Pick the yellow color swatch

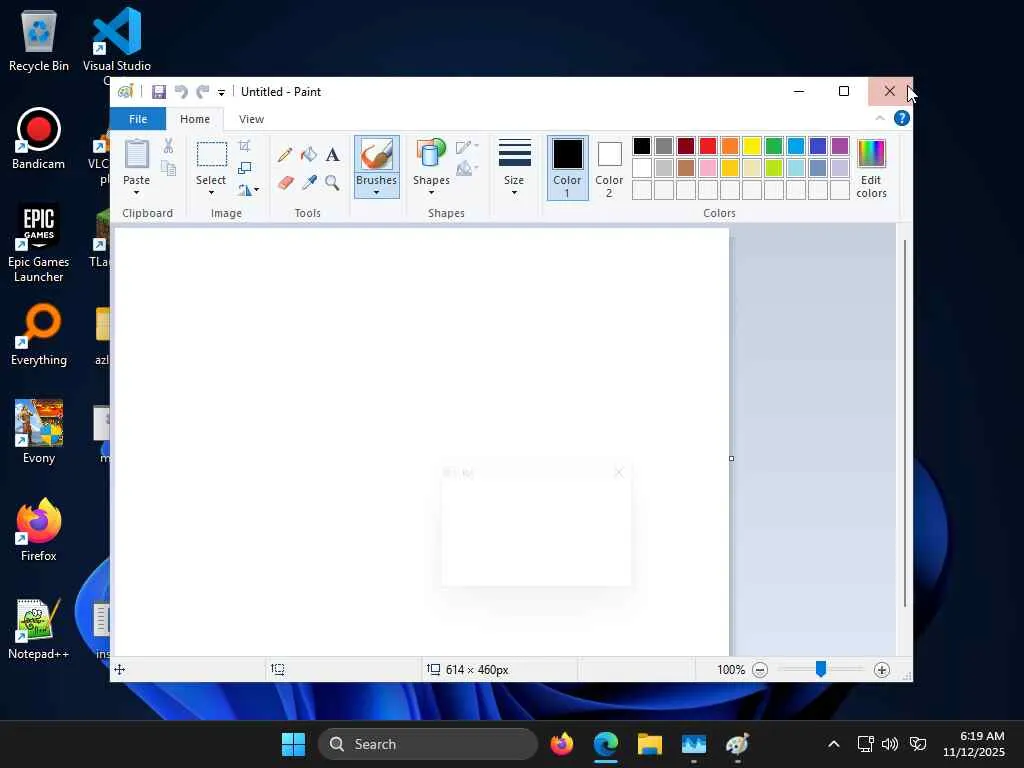[752, 146]
